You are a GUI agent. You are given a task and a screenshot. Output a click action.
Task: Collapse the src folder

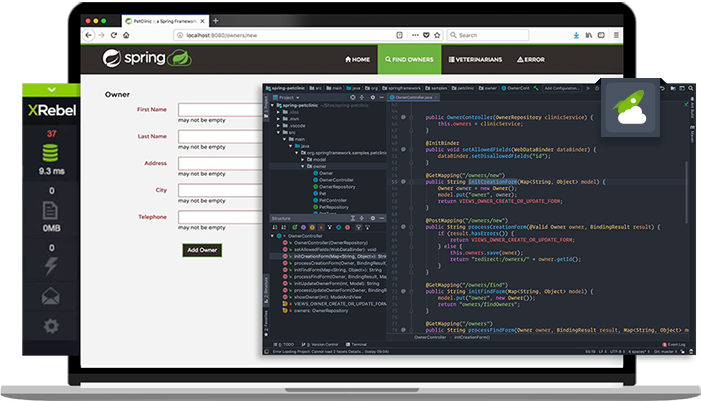pos(278,132)
